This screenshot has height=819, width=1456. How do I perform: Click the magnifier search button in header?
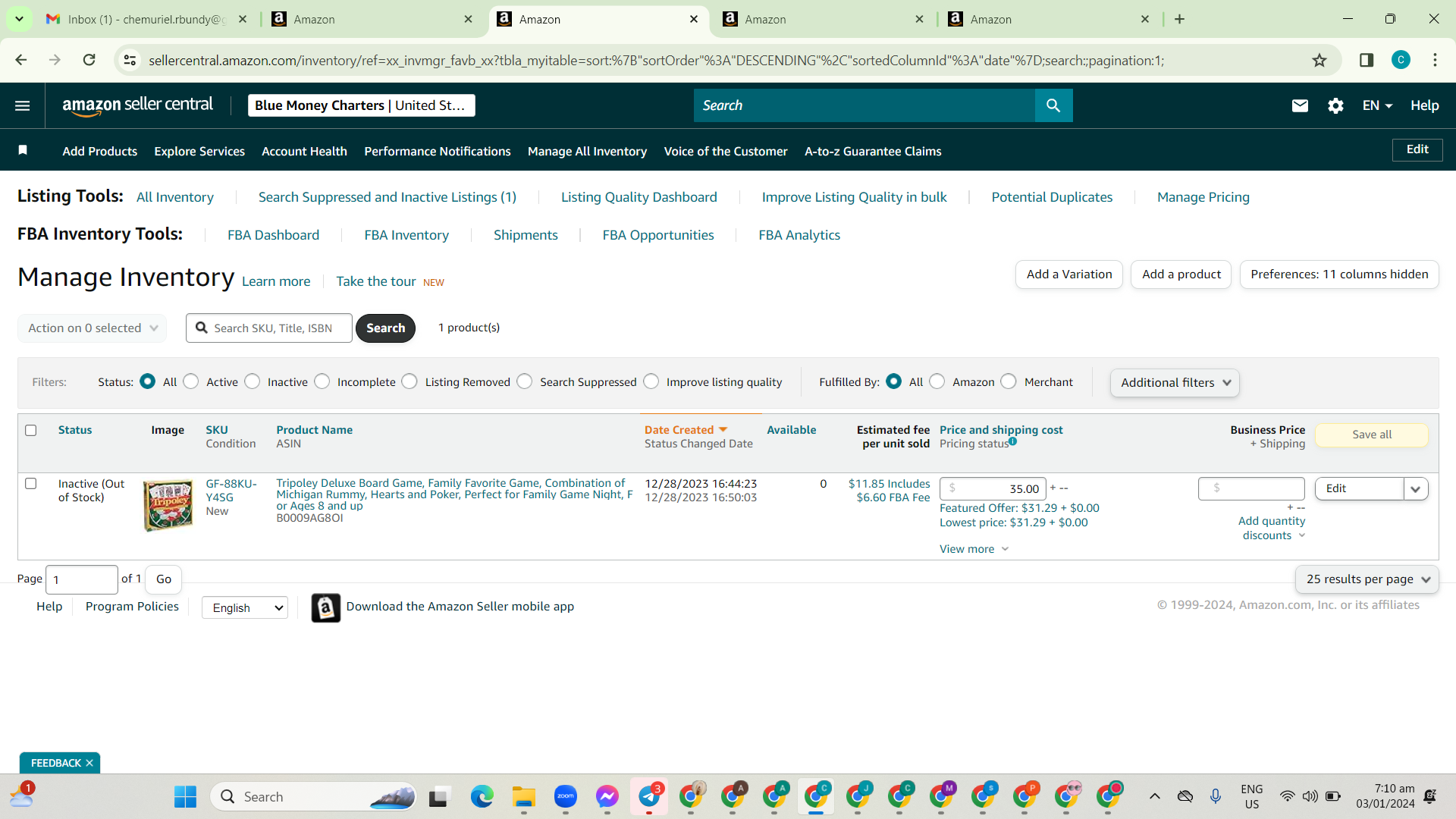pos(1053,105)
